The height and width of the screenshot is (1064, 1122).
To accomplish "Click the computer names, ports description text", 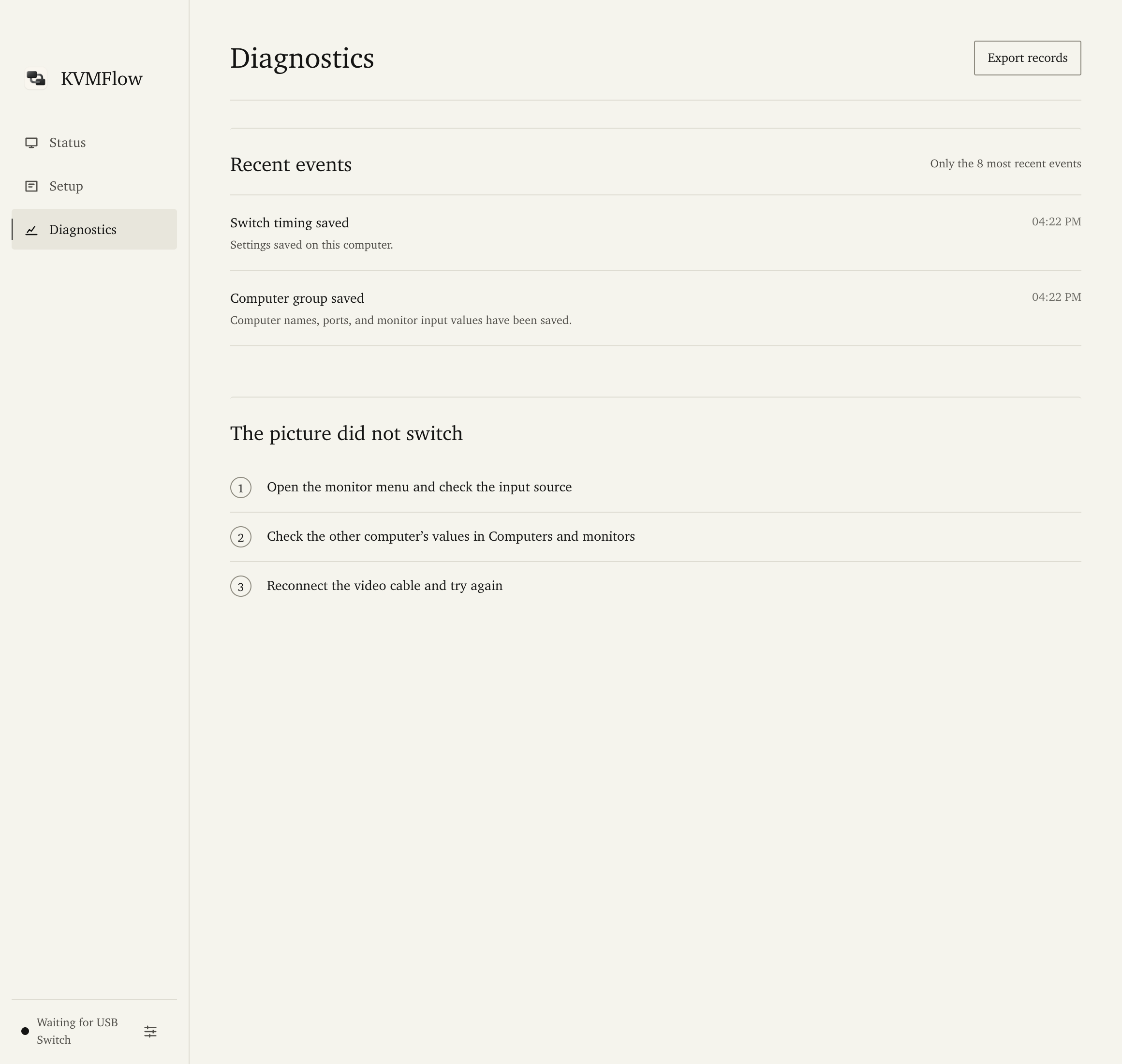I will tap(401, 321).
